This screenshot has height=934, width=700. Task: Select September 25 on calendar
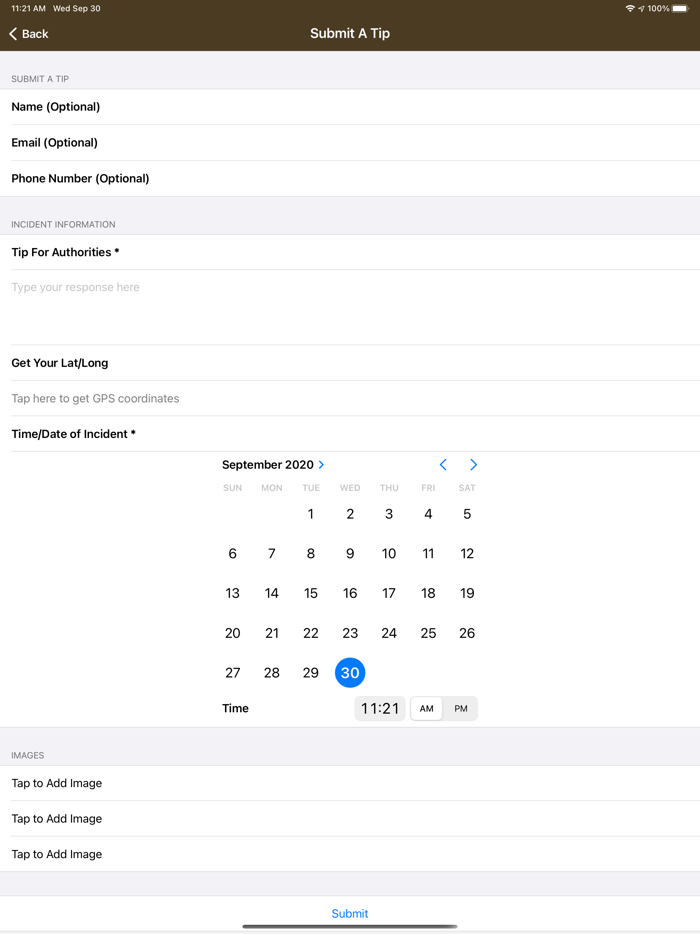(x=428, y=633)
